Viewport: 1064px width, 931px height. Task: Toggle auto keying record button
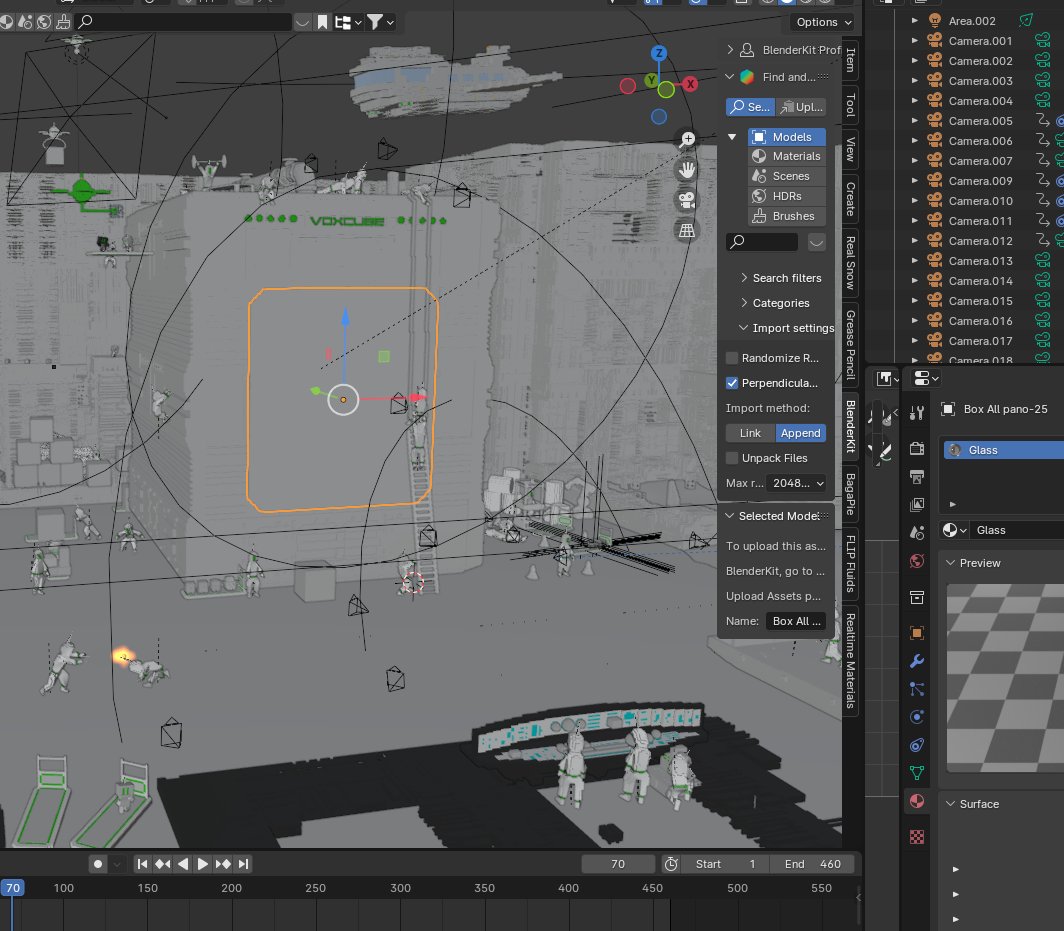(x=98, y=864)
